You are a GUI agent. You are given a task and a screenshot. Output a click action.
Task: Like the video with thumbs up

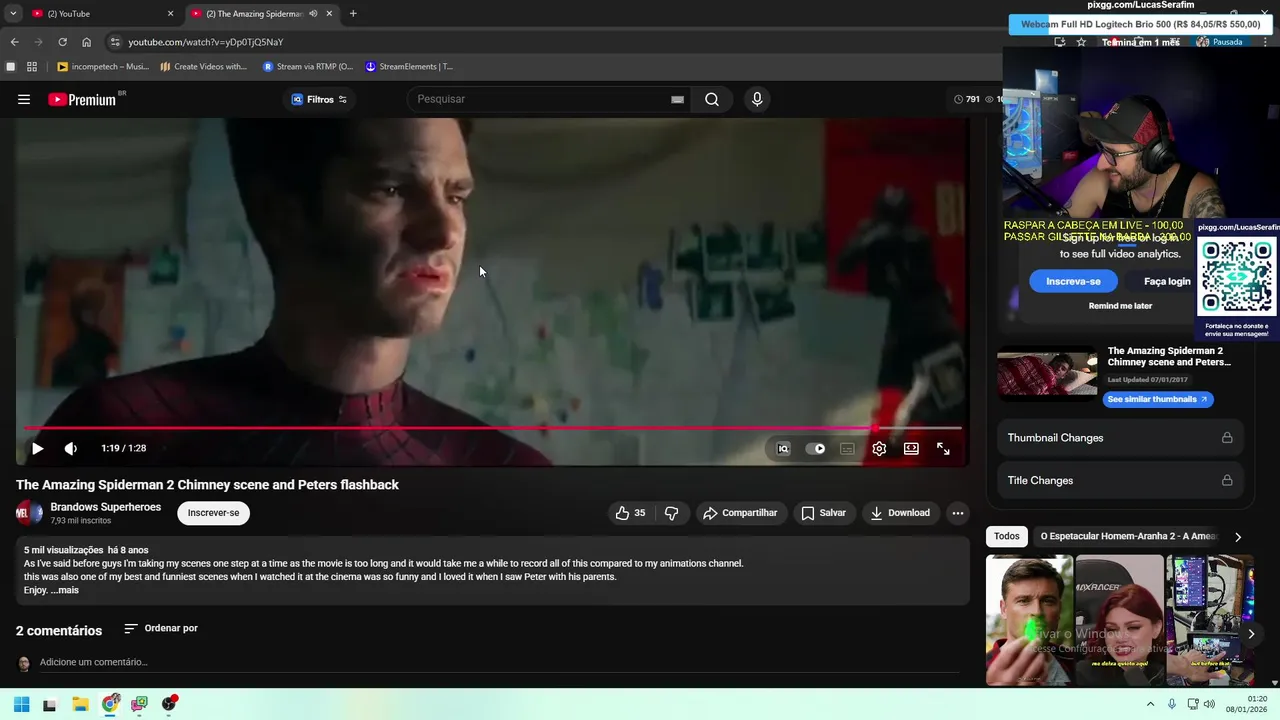click(x=630, y=513)
